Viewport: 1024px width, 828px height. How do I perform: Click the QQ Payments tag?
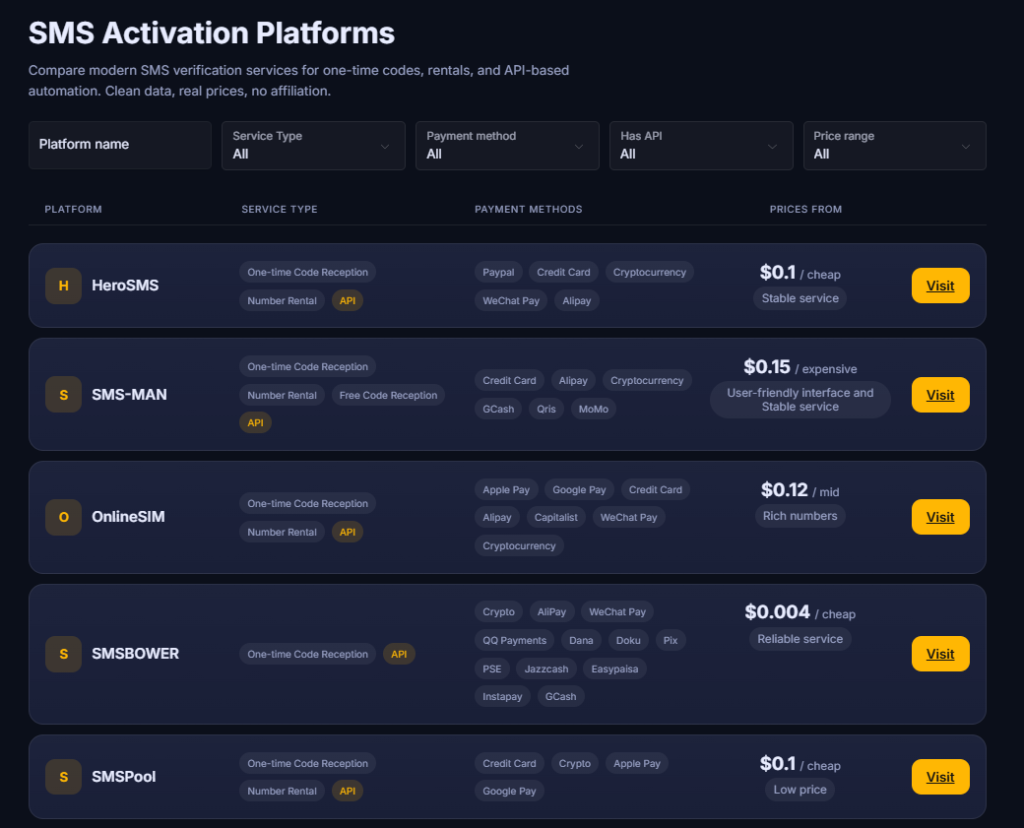[515, 641]
